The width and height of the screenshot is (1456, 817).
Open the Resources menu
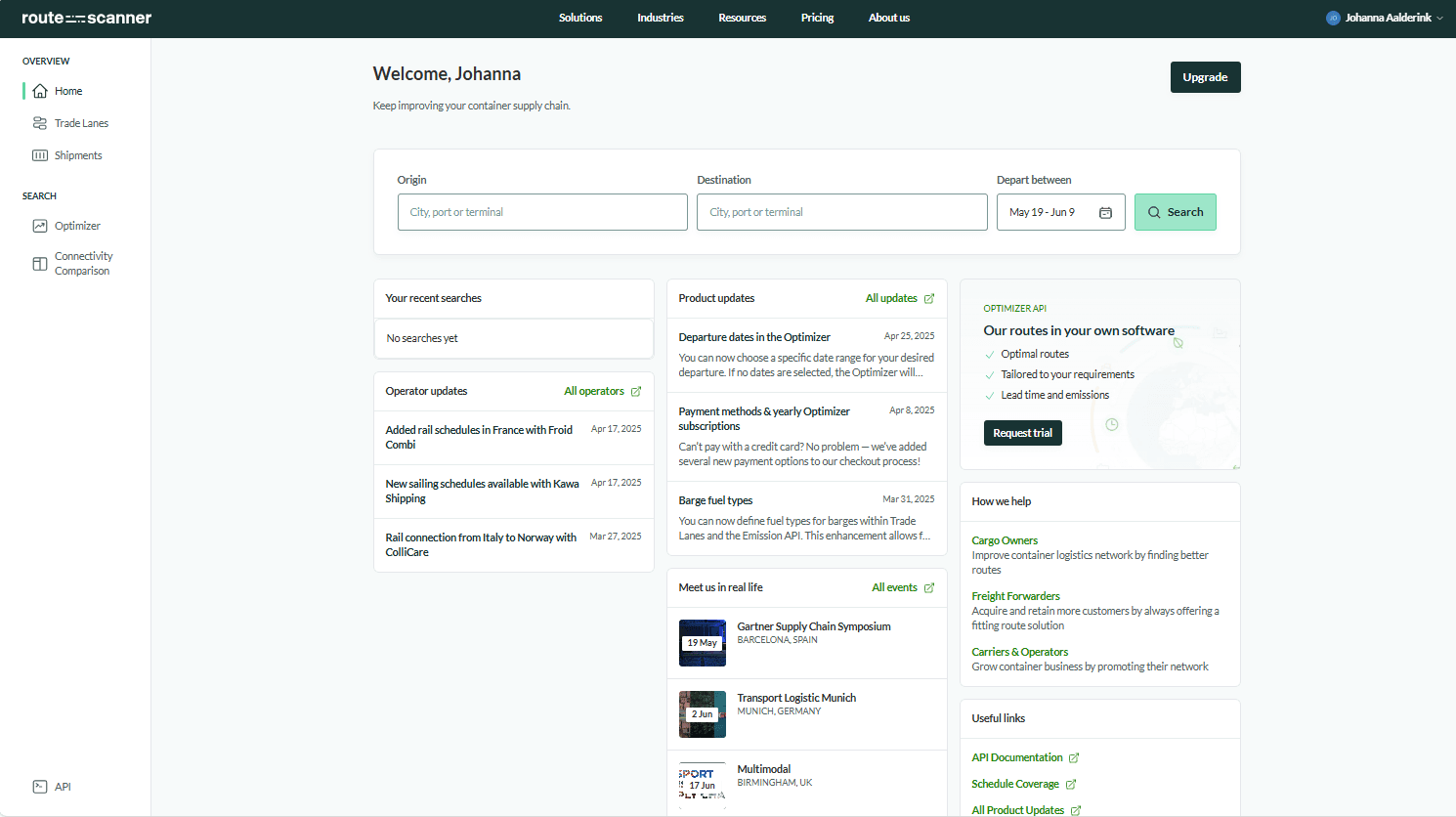click(743, 18)
